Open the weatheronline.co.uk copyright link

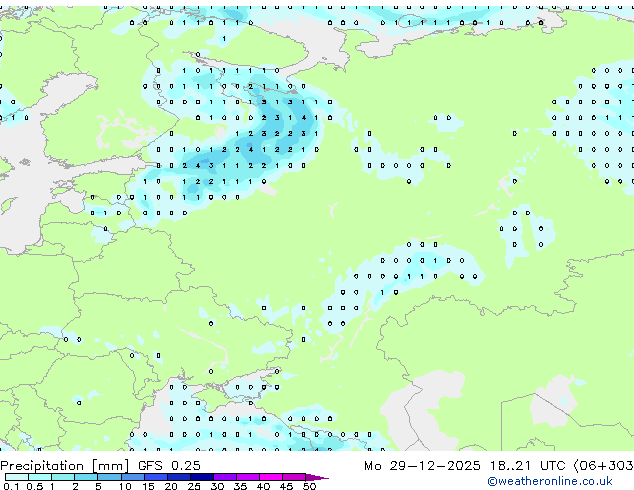(550, 482)
